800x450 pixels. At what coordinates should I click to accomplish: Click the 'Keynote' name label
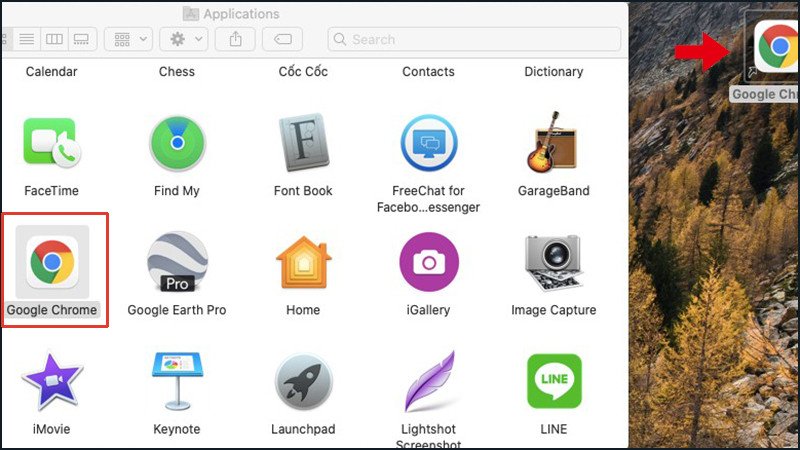(x=177, y=429)
